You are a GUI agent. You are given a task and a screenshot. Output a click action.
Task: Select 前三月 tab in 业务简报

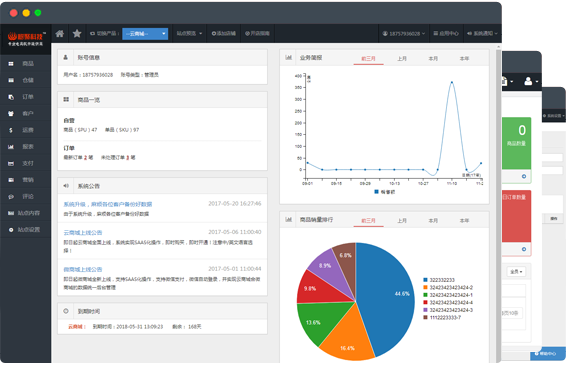coord(368,59)
